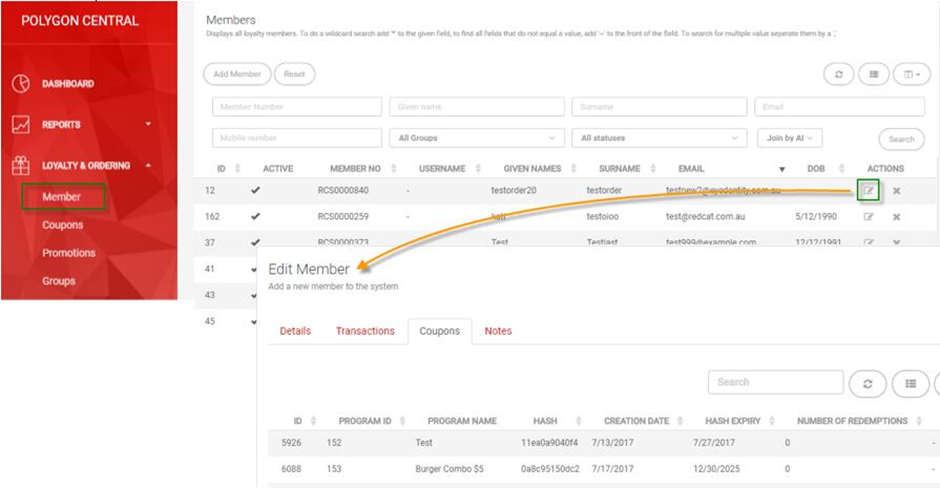940x489 pixels.
Task: Sort coupons by Hash Expiry
Action: [x=772, y=421]
